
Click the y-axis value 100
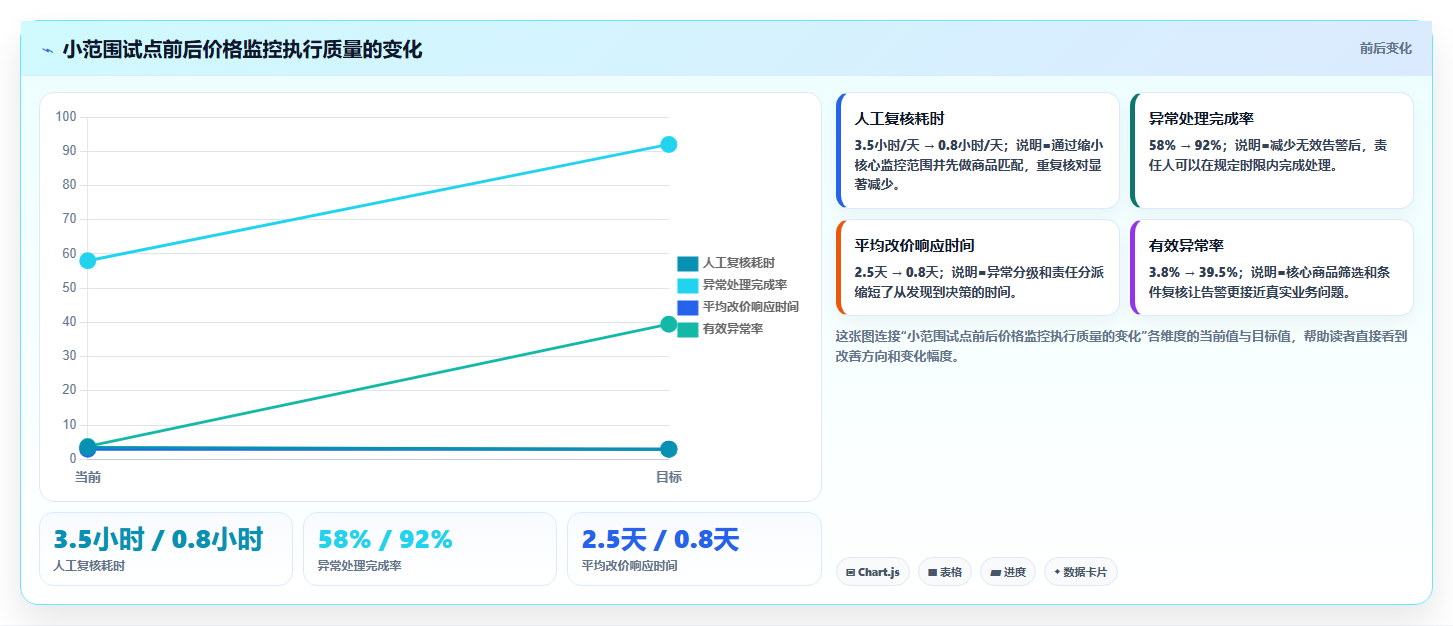(67, 117)
